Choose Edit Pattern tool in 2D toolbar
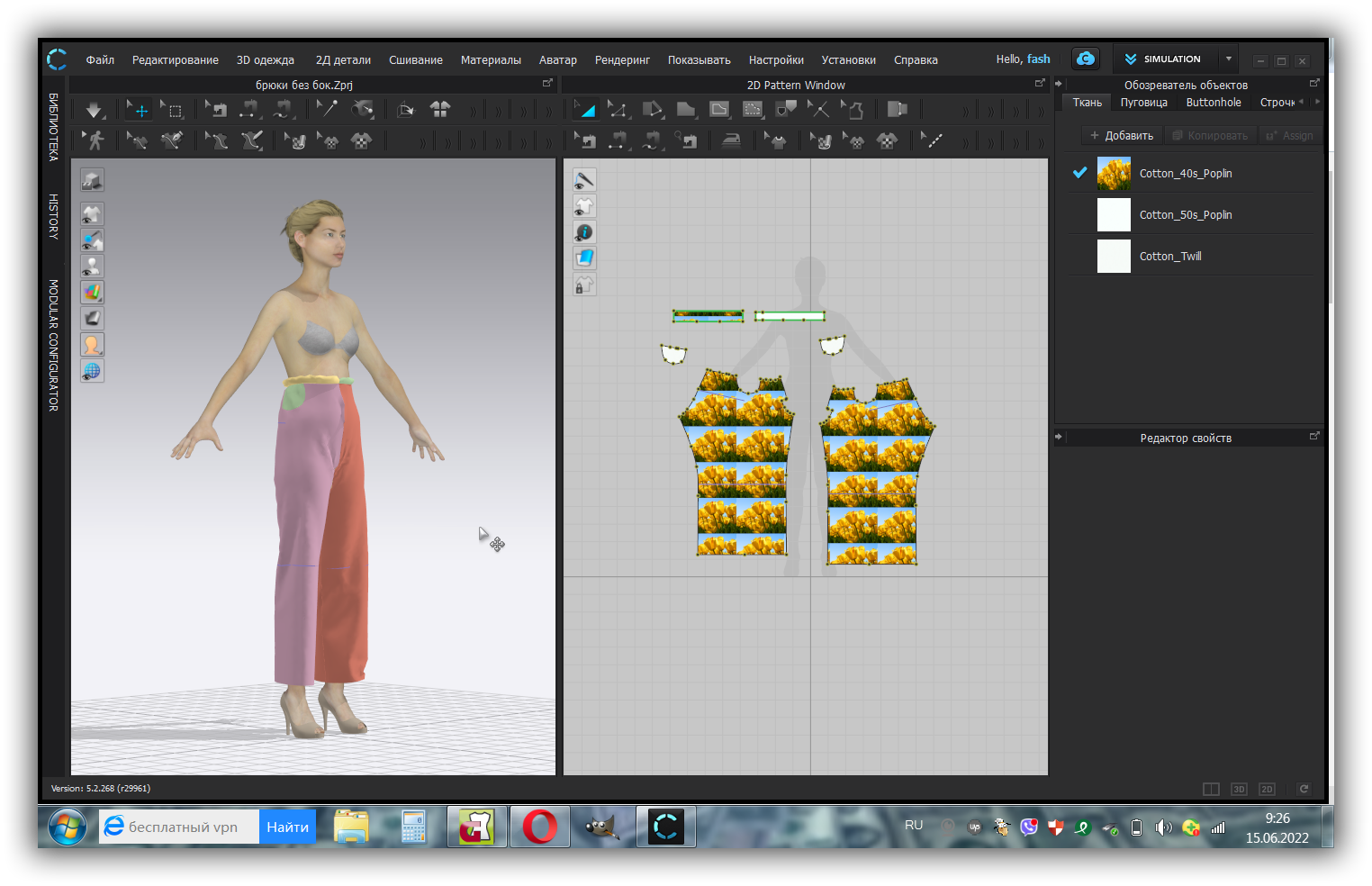This screenshot has width=1372, height=886. [x=618, y=110]
